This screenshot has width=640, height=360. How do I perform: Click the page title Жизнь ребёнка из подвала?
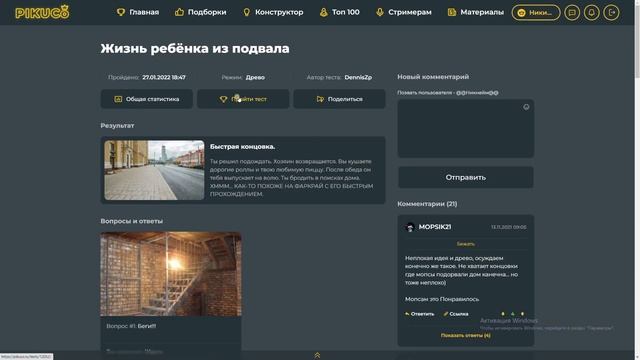(195, 49)
